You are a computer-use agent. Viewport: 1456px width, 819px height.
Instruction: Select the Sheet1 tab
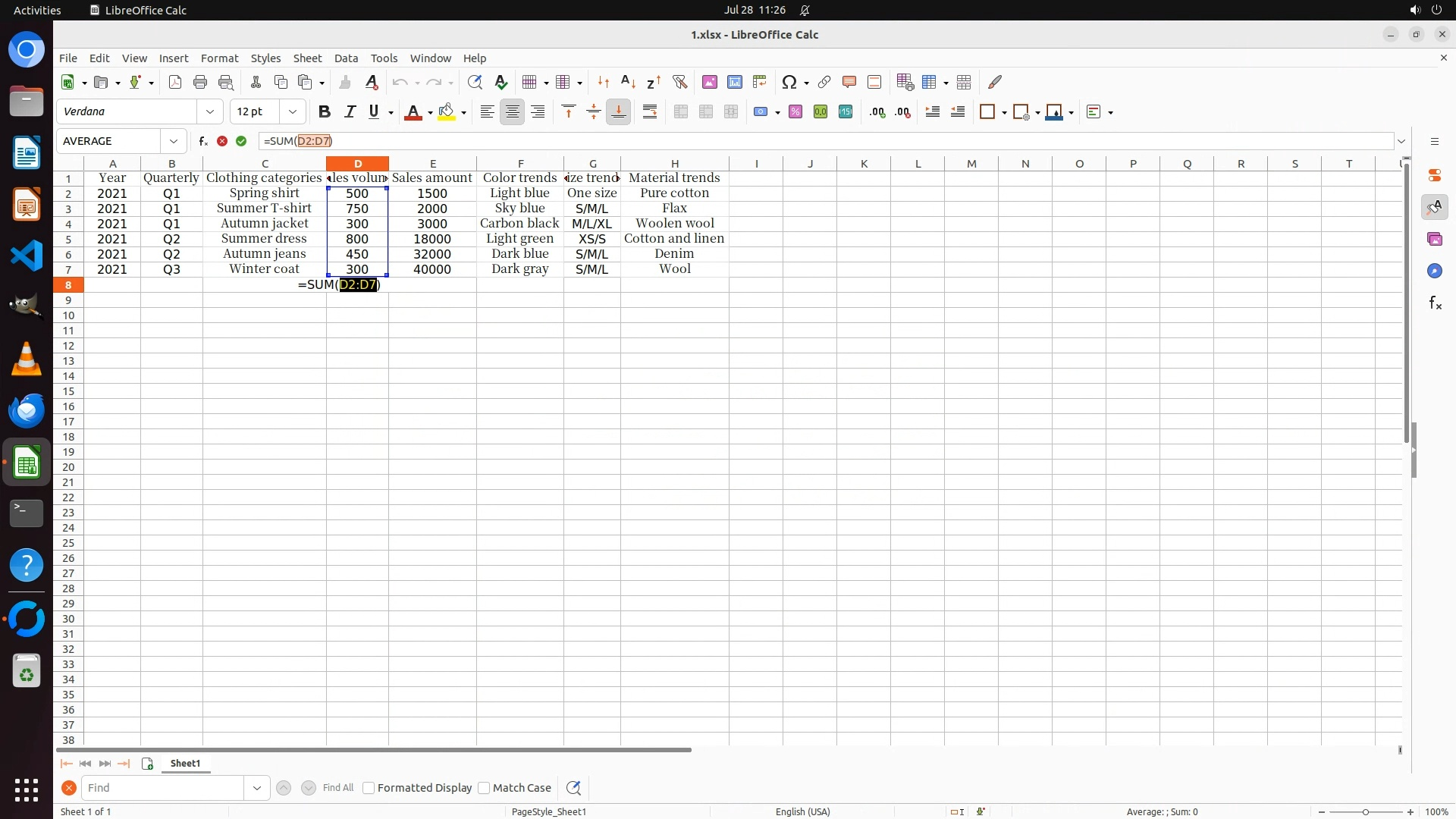[x=185, y=764]
